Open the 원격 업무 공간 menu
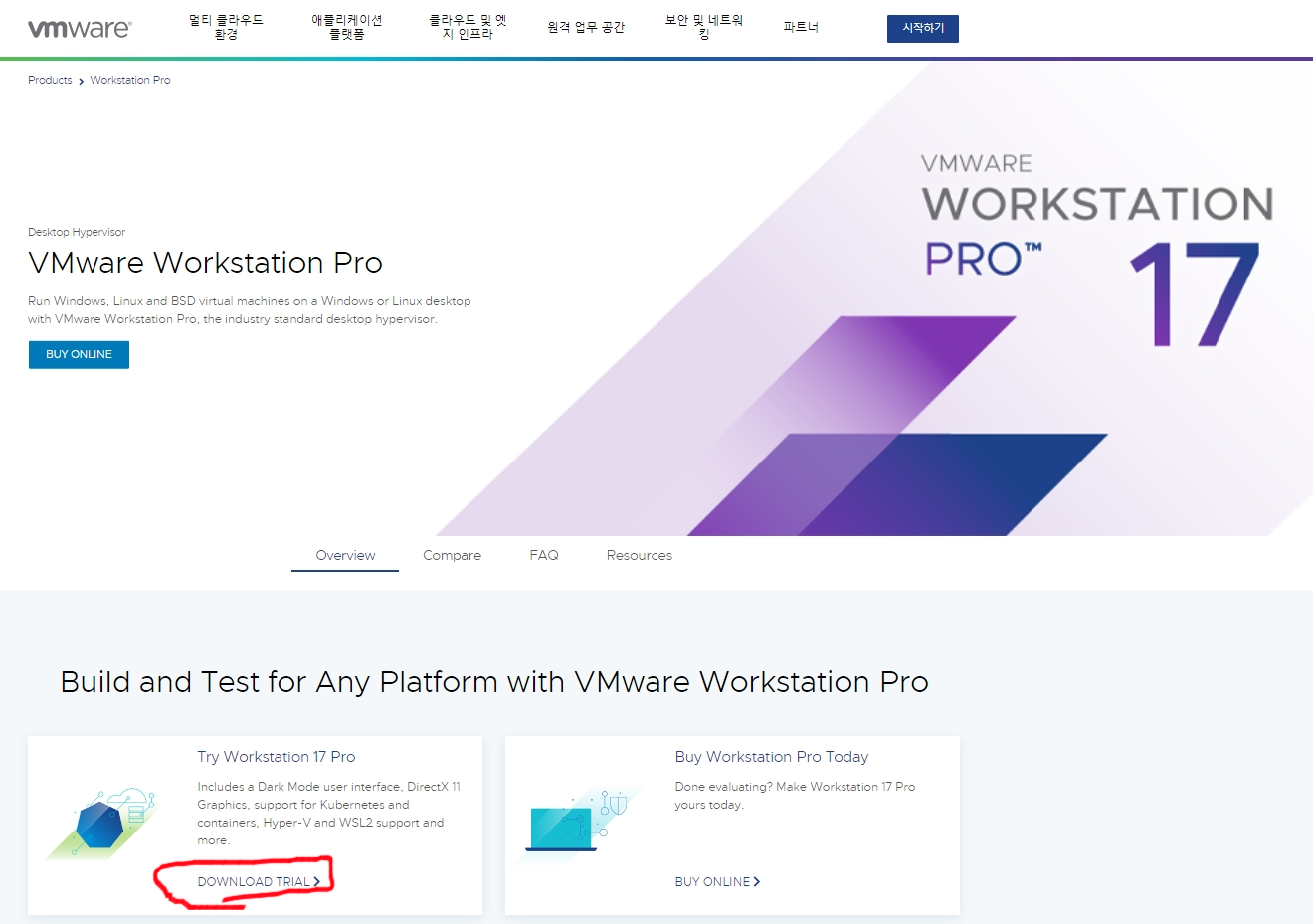1313x924 pixels. pyautogui.click(x=586, y=27)
